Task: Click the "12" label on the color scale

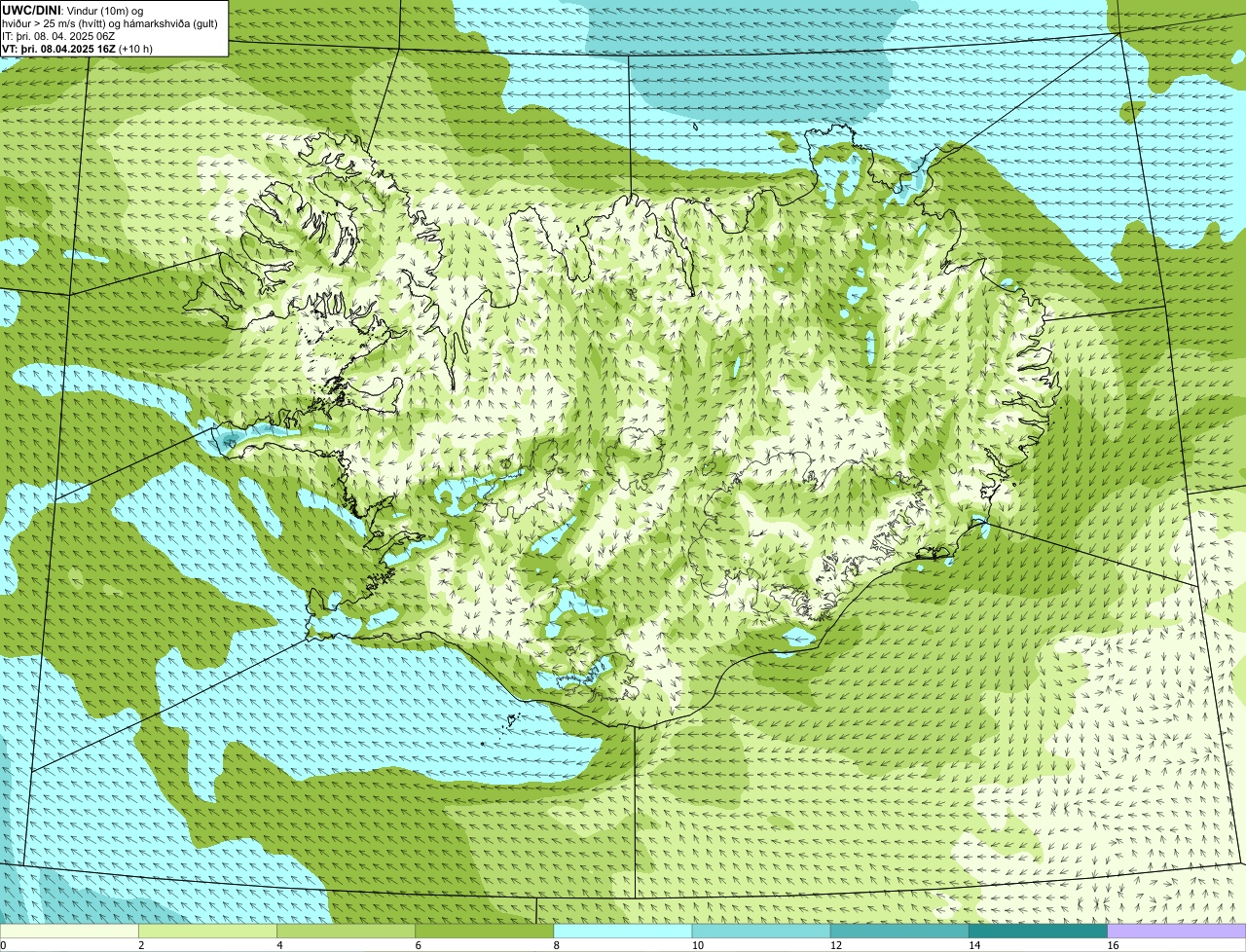Action: (835, 945)
